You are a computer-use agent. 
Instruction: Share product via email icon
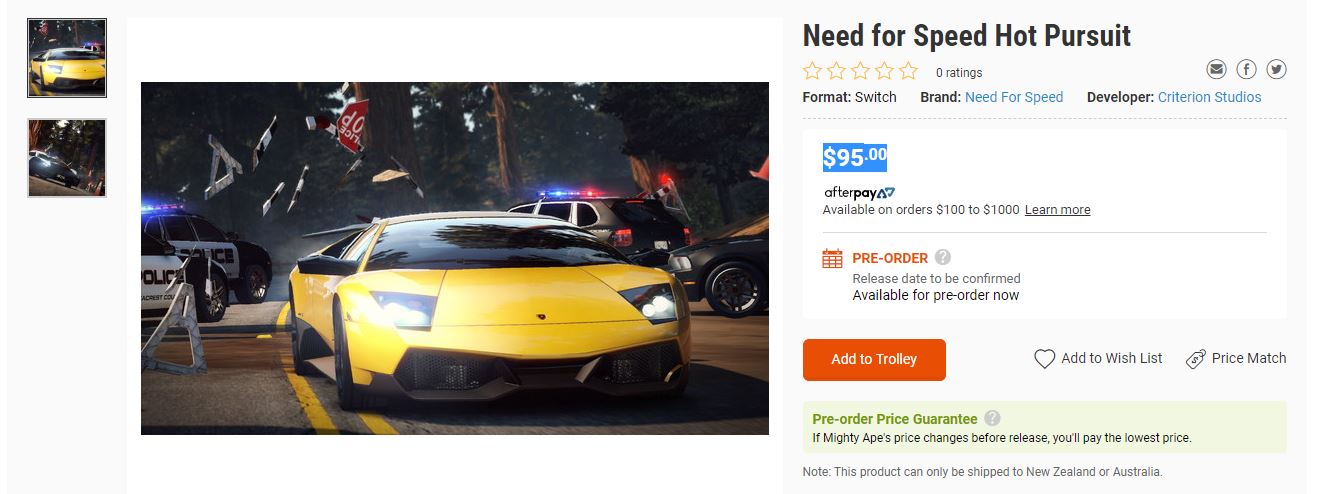pos(1216,69)
